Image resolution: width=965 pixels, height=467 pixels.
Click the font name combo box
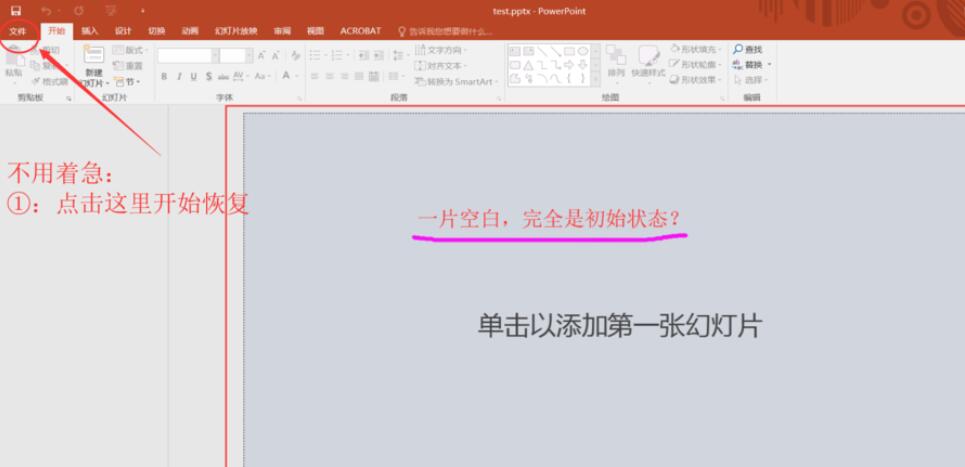(188, 56)
